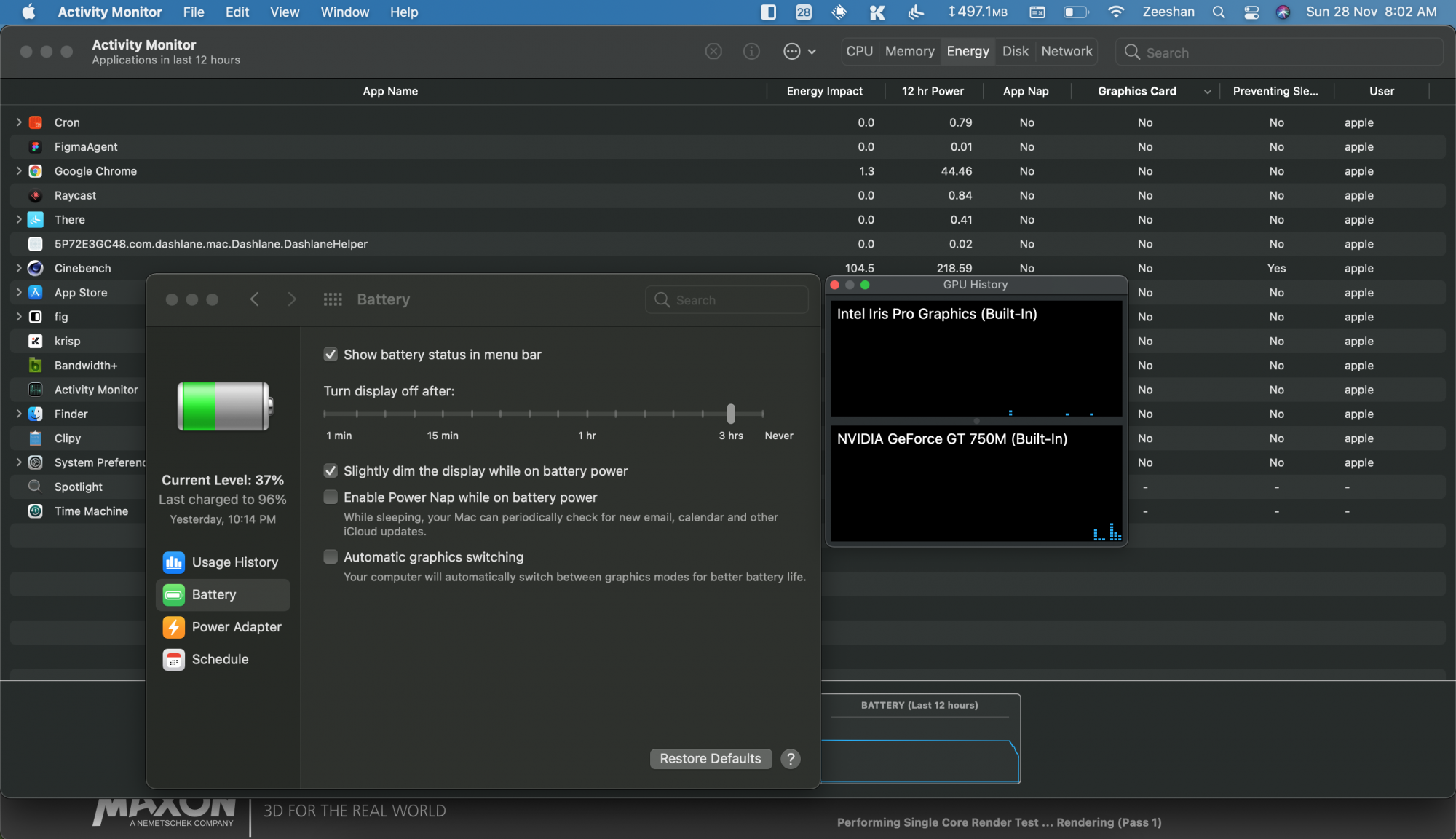1456x839 pixels.
Task: Click the Turn display off slider handle
Action: (x=731, y=414)
